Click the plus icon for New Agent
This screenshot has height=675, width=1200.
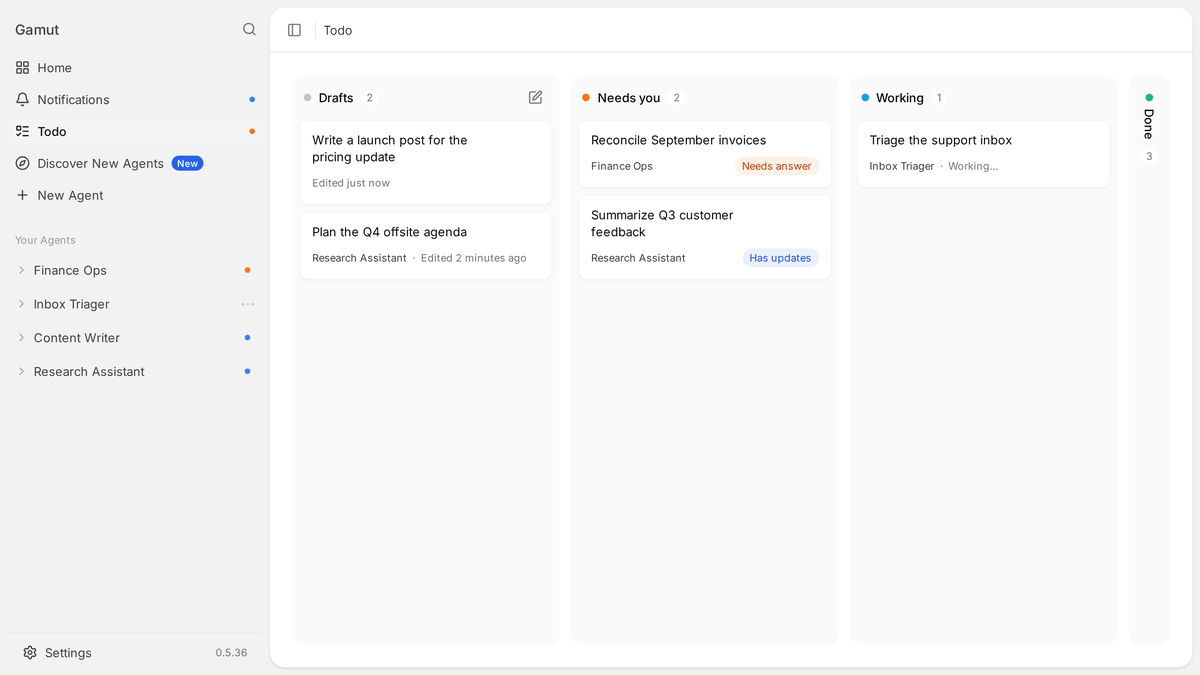click(x=22, y=195)
